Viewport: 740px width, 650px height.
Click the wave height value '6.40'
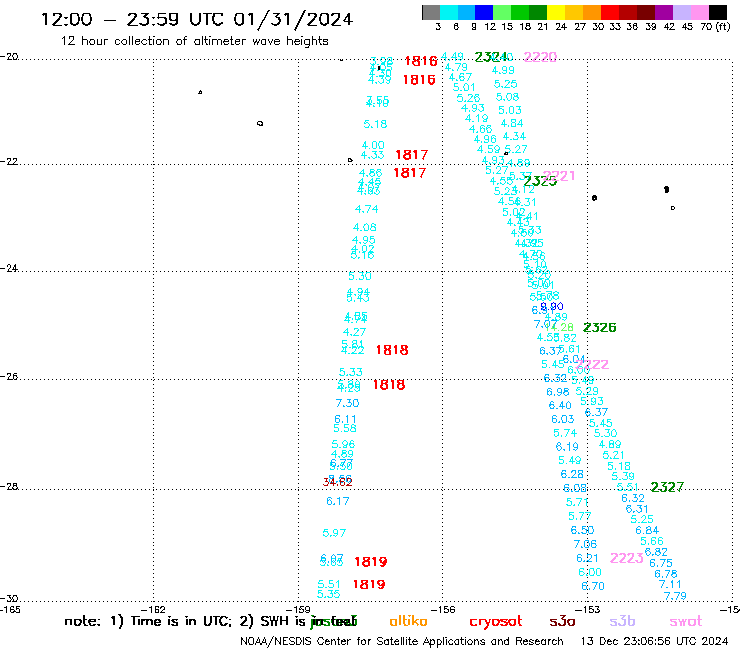(560, 405)
